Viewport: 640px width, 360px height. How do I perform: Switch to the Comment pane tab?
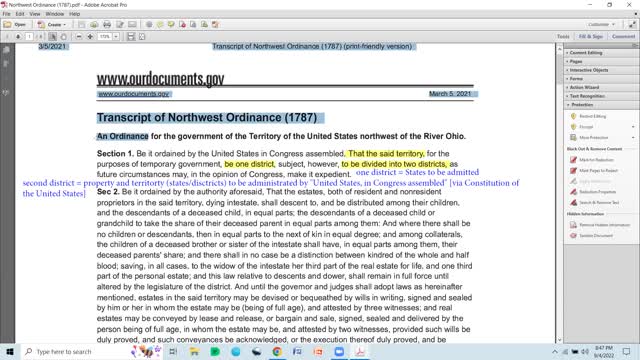coord(623,36)
